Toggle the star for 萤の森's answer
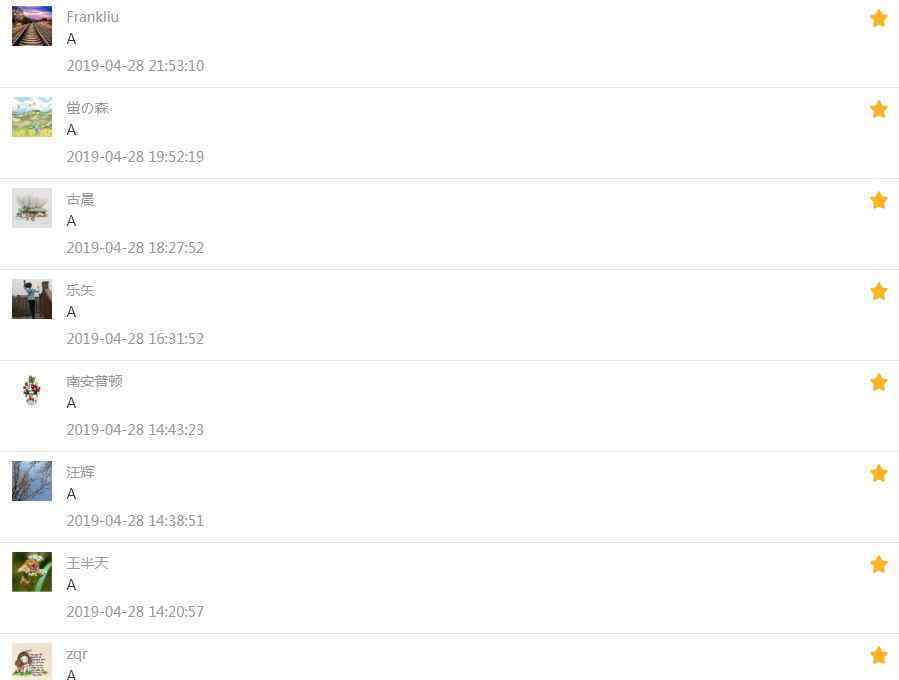899x680 pixels. click(x=878, y=109)
